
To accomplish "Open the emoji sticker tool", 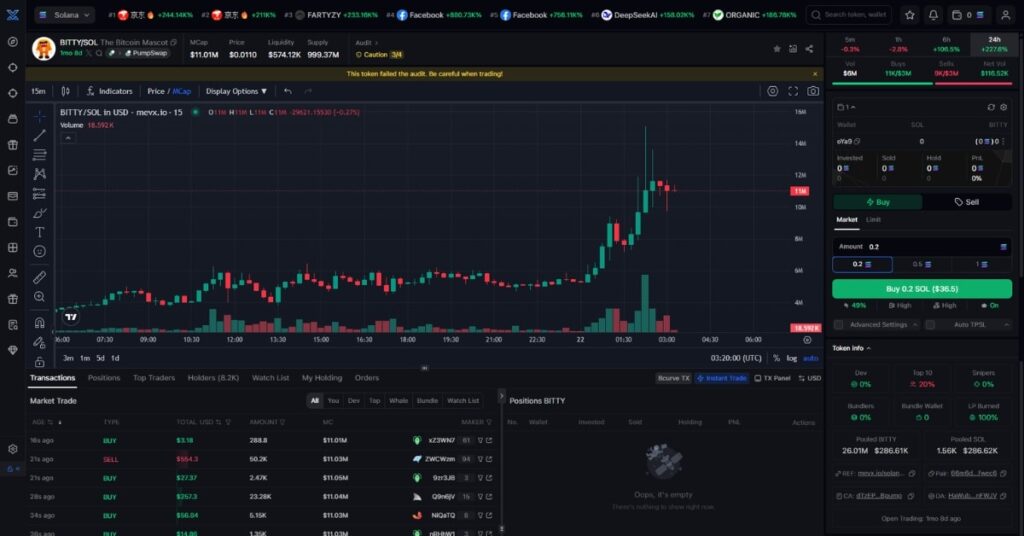I will [x=40, y=251].
